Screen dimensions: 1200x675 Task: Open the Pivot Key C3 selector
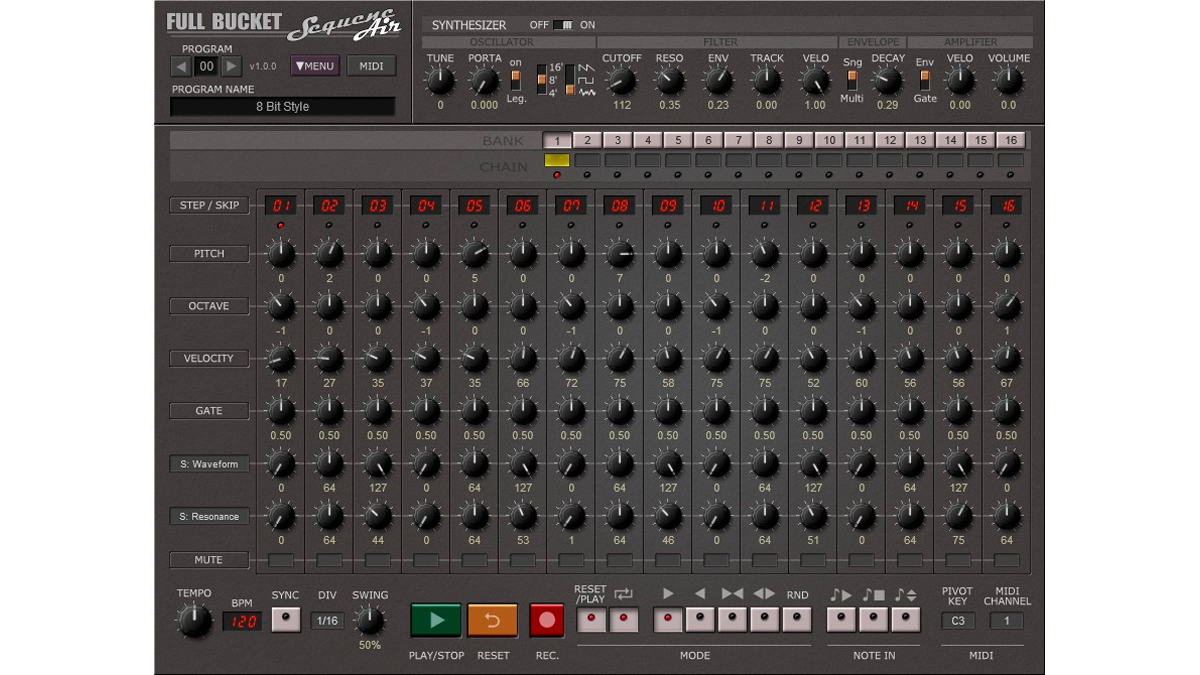pyautogui.click(x=957, y=621)
